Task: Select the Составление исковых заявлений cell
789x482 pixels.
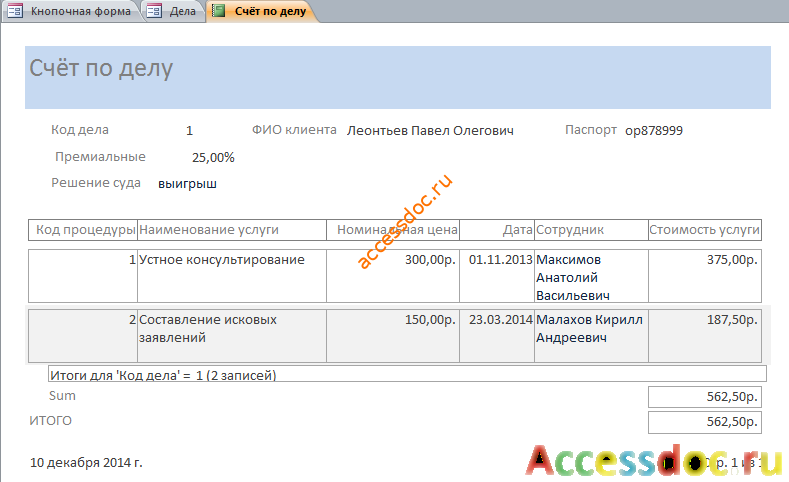Action: coord(232,336)
